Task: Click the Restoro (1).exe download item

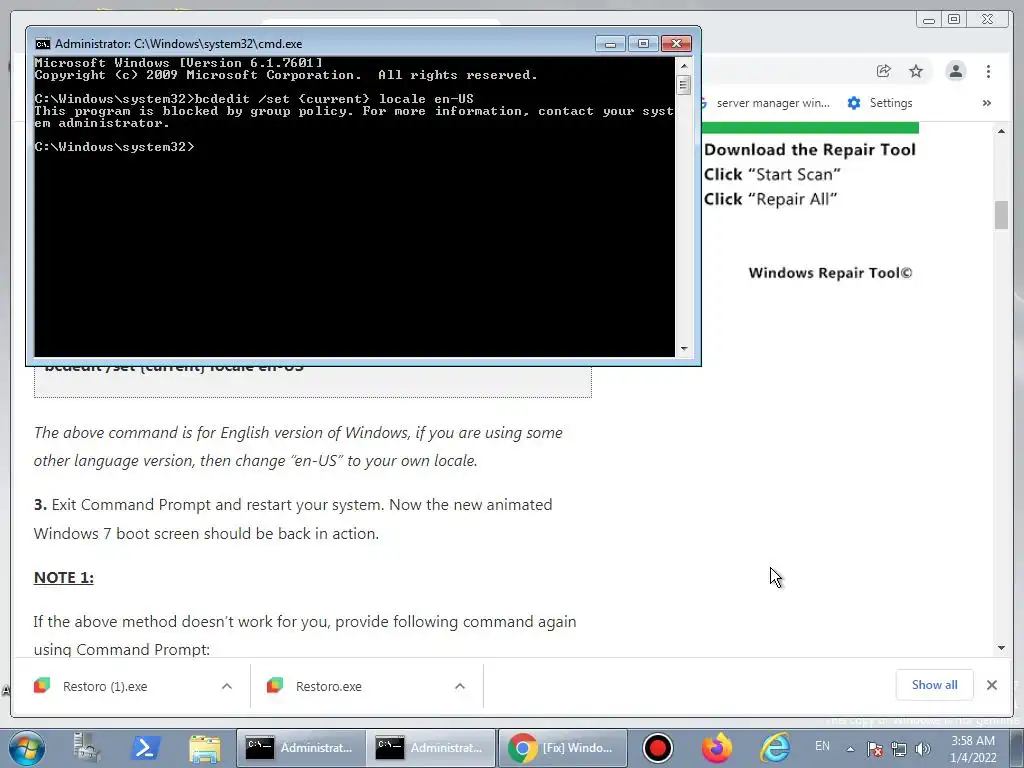Action: pyautogui.click(x=105, y=686)
